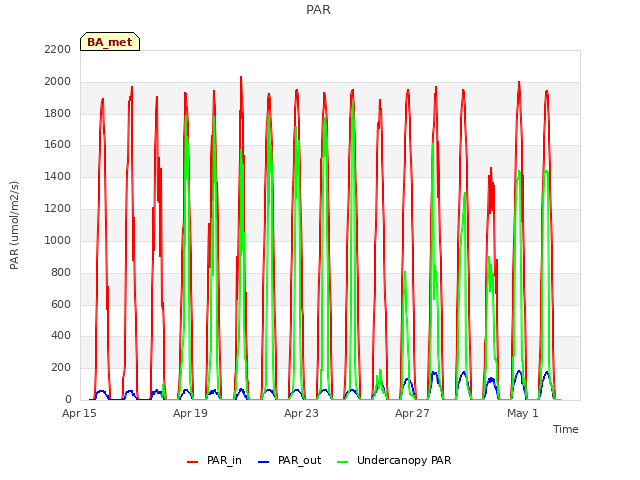Toggle the PAR_in legend entry
The width and height of the screenshot is (640, 480).
point(214,460)
